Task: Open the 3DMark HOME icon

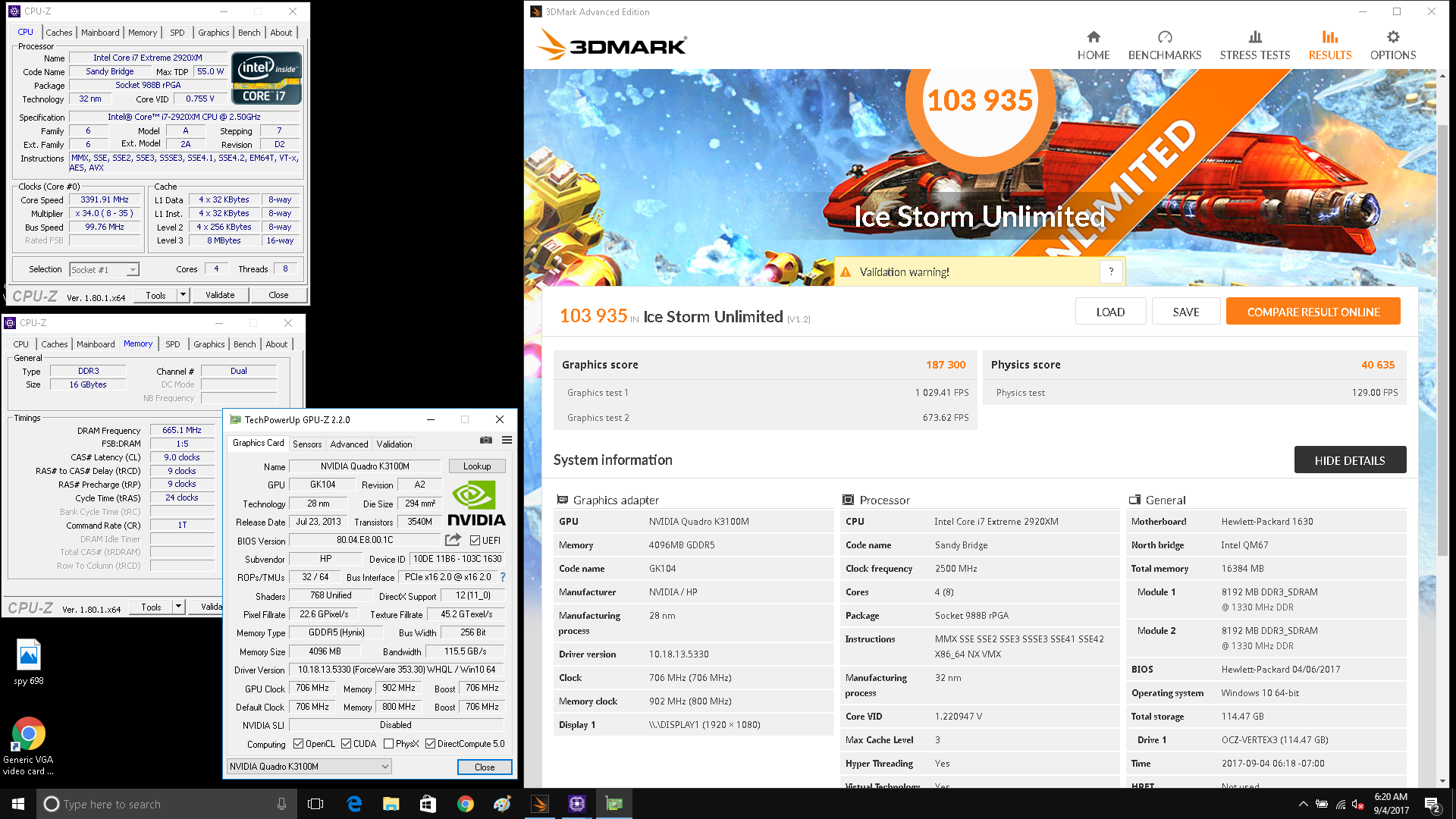Action: click(x=1093, y=37)
